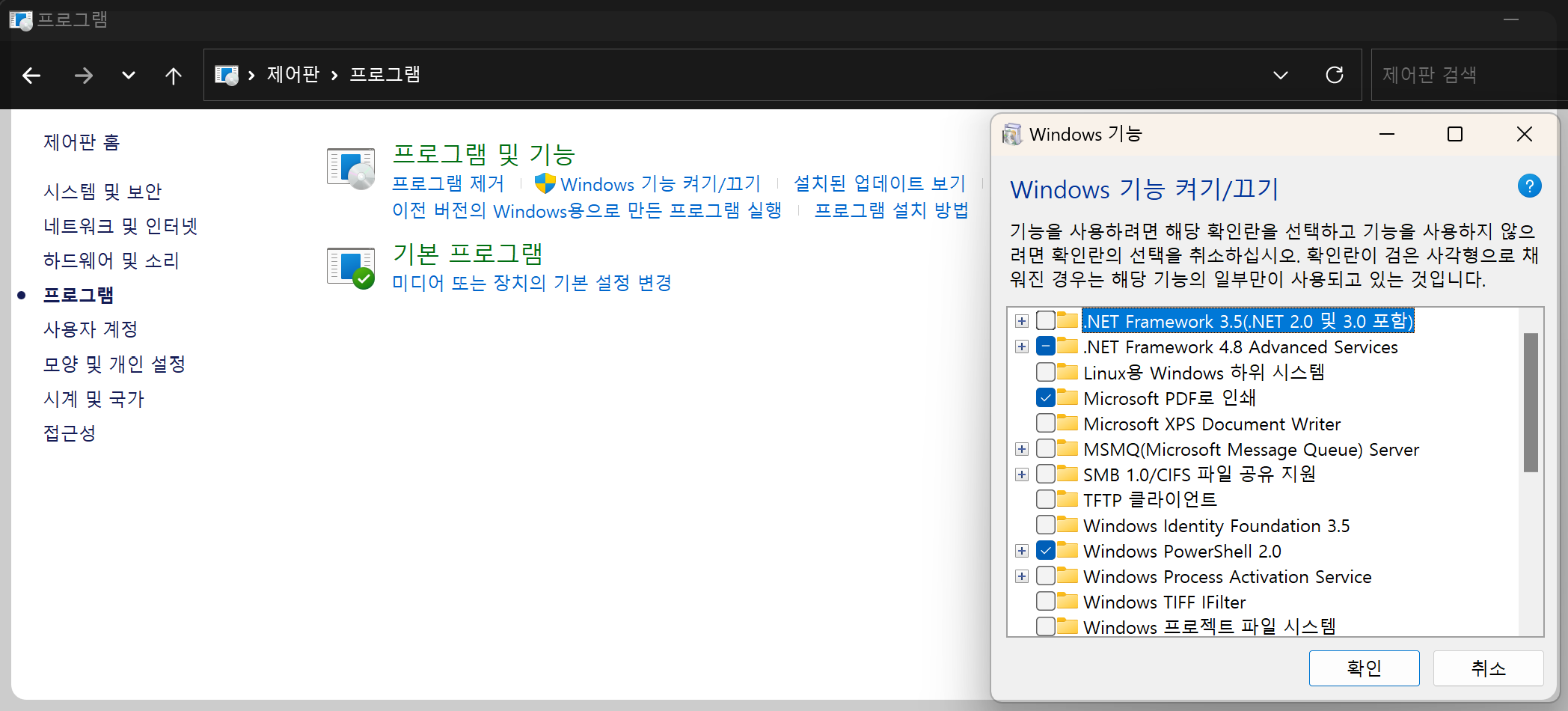Cancel with the 취소 button

[x=1488, y=668]
